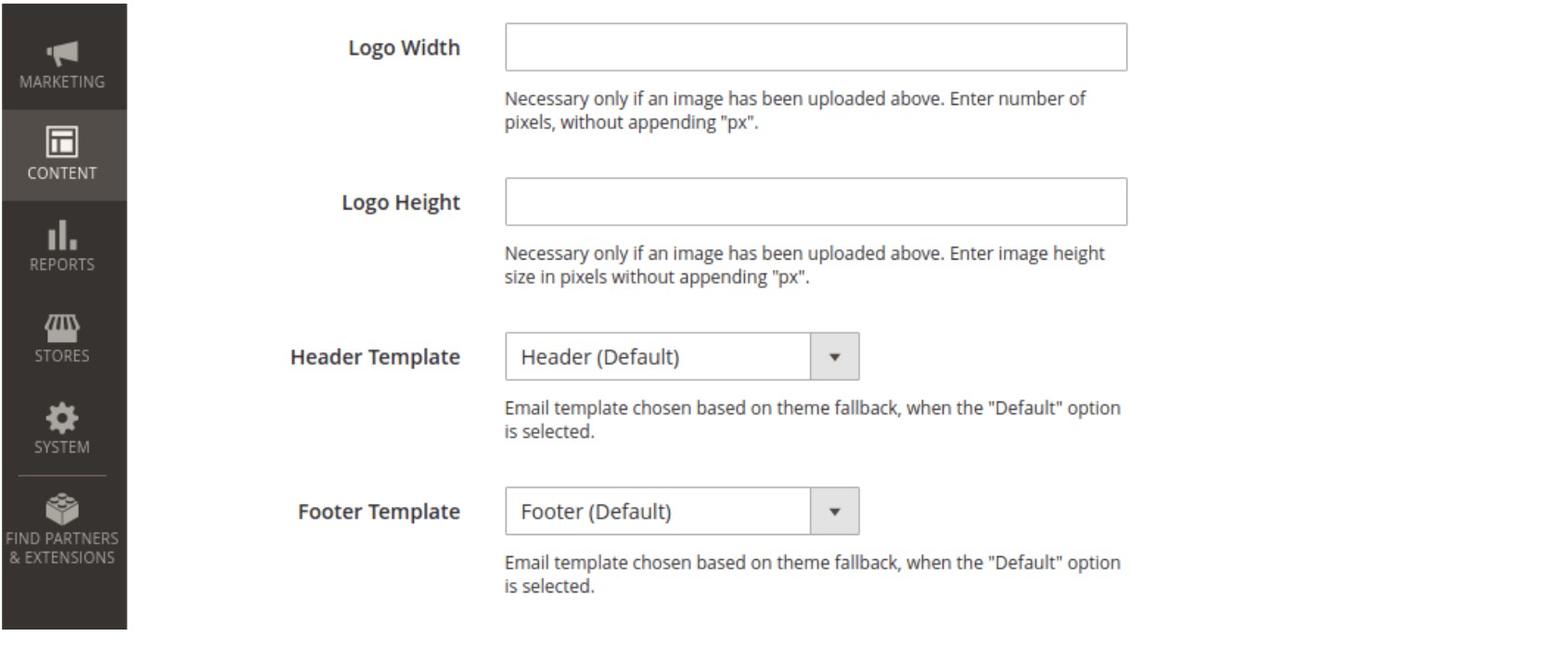
Task: Select the Header Template label
Action: pyautogui.click(x=375, y=356)
